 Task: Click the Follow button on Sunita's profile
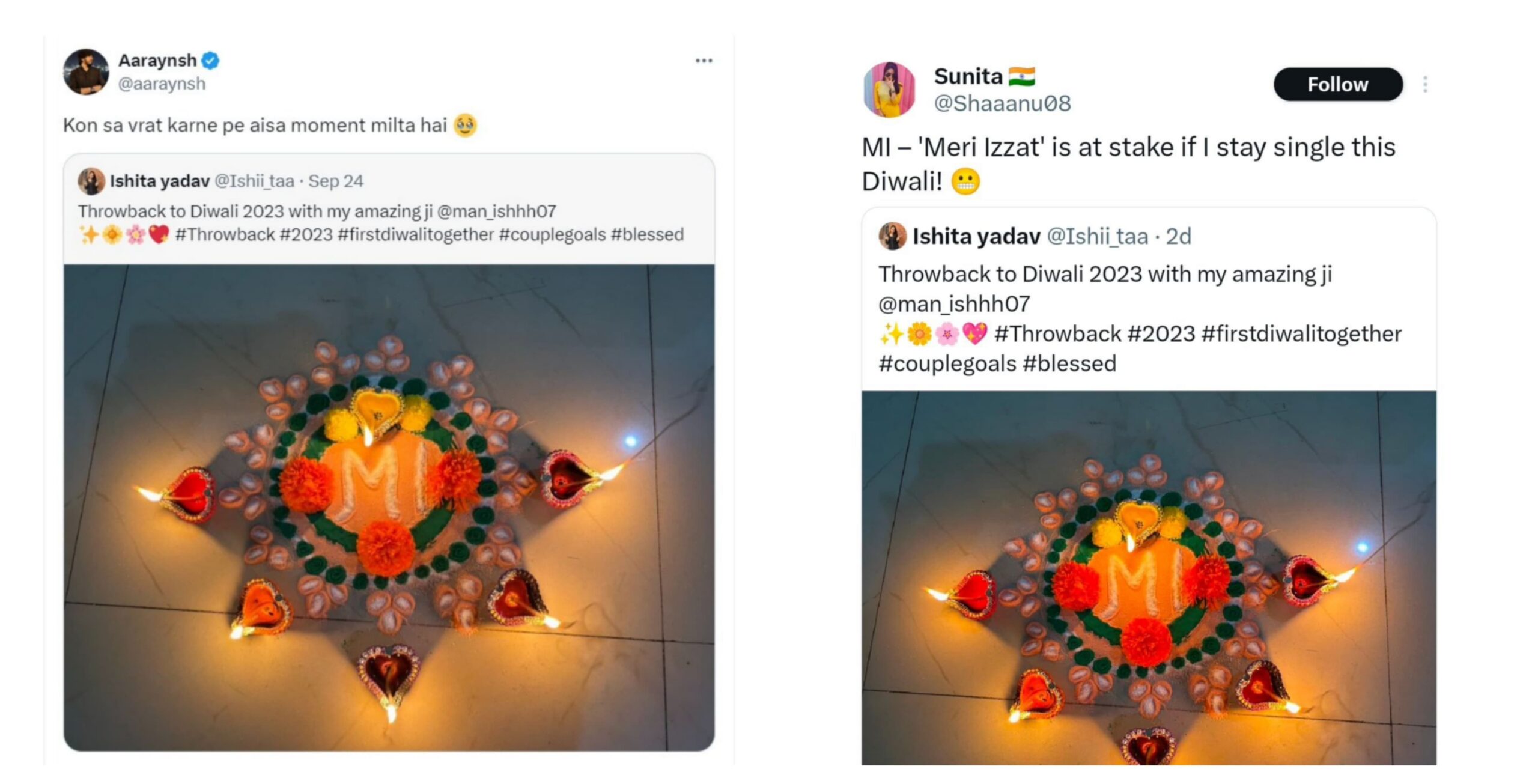(x=1338, y=85)
